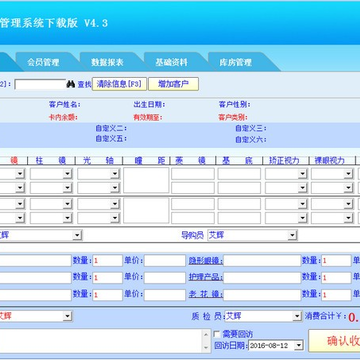Open the last-row 裸眼视力 dropdown
Image resolution: width=360 pixels, height=360 pixels.
tap(349, 218)
